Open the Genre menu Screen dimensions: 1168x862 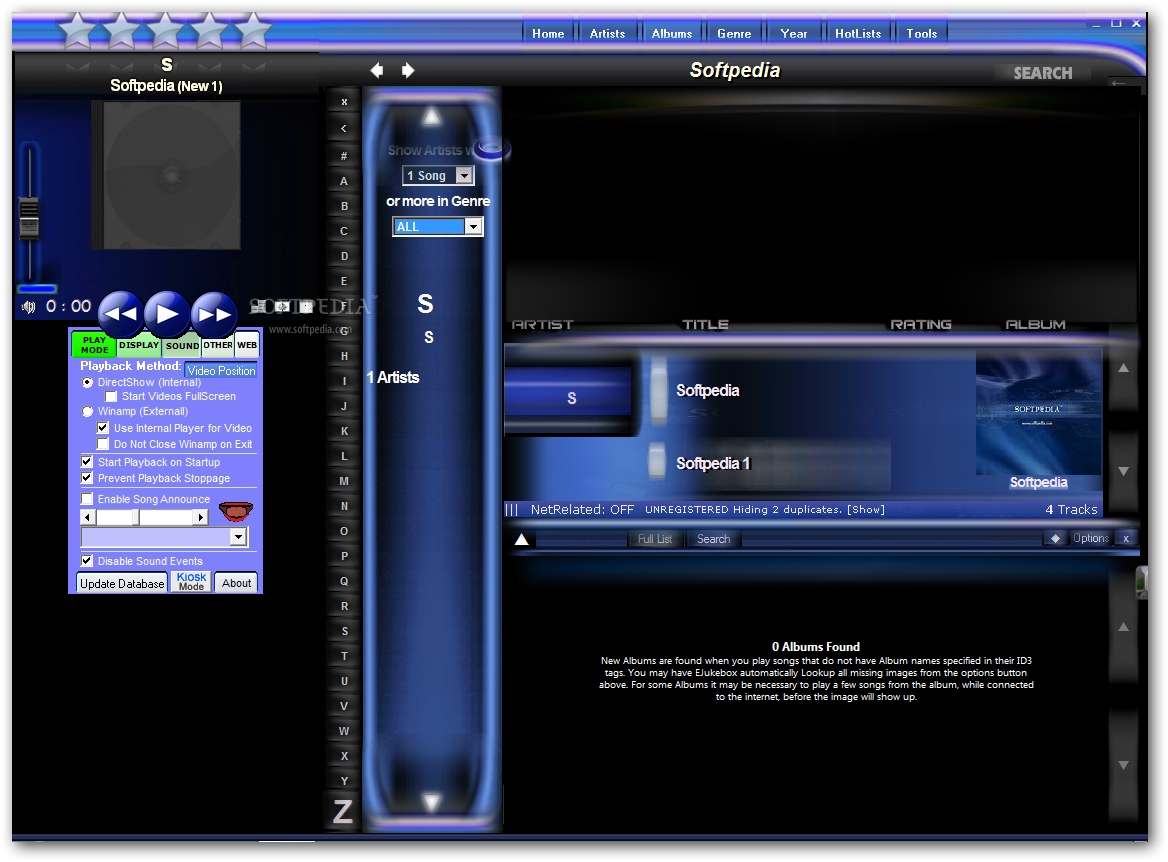coord(734,34)
